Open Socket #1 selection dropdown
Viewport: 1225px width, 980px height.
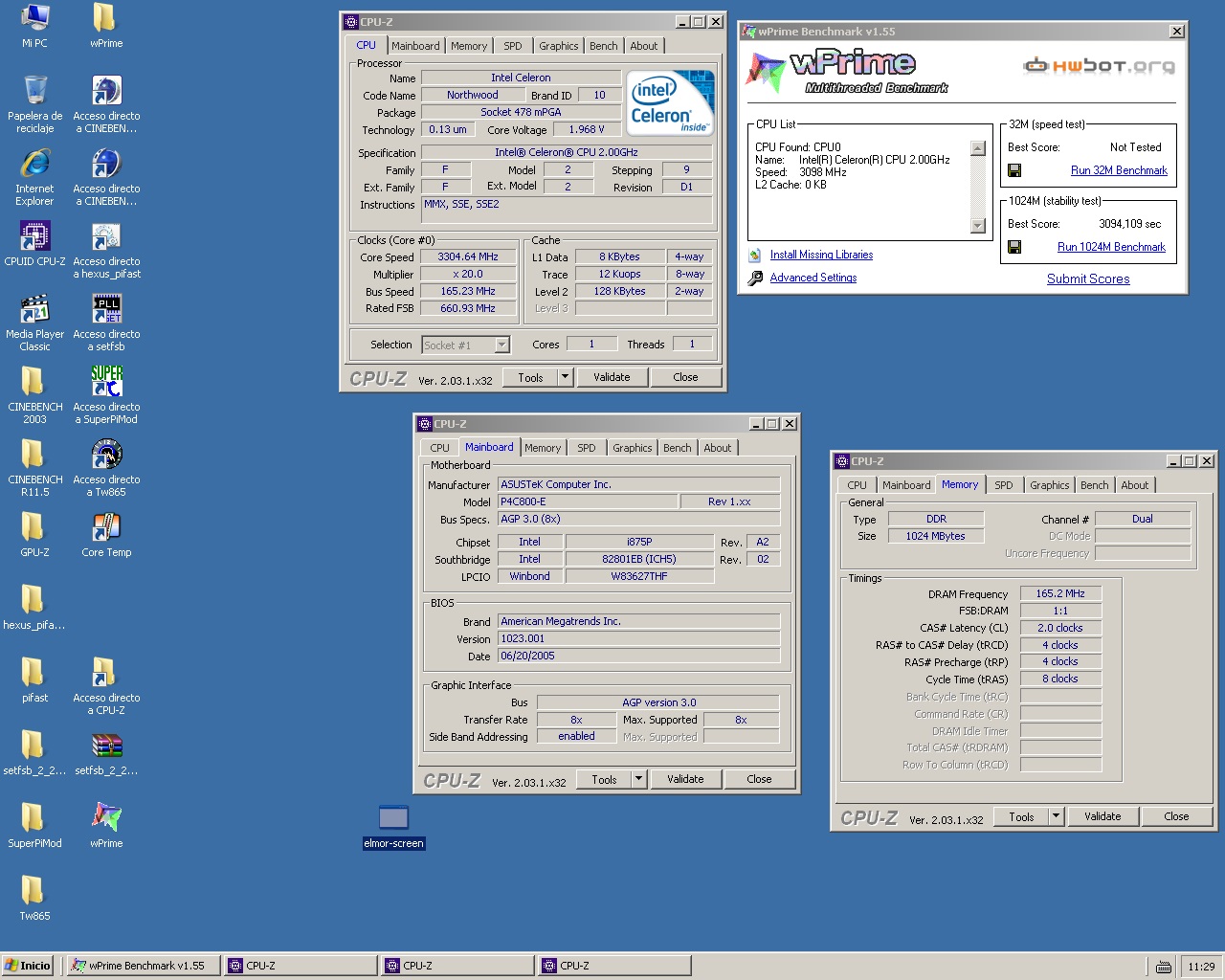pyautogui.click(x=502, y=345)
